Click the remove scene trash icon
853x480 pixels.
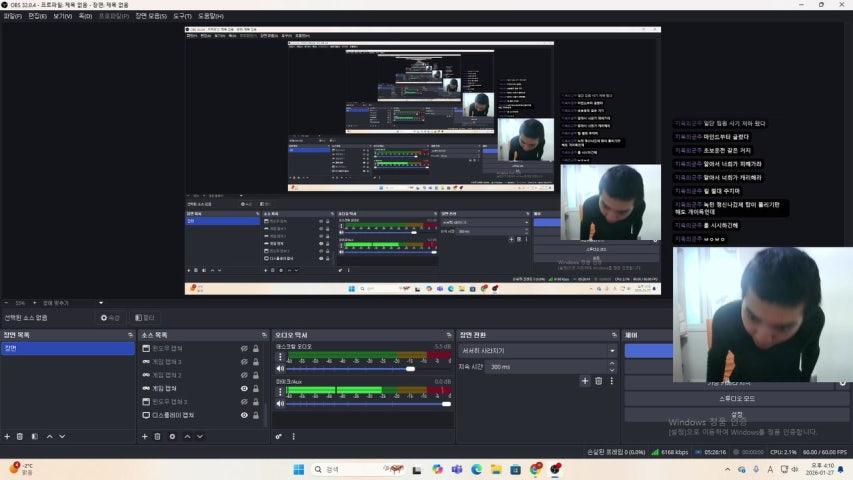[20, 436]
